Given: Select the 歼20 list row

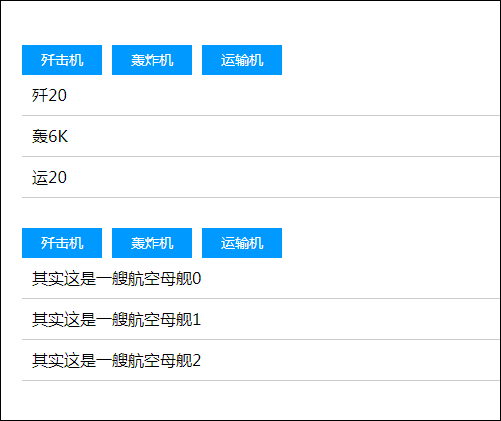Looking at the screenshot, I should [261, 95].
